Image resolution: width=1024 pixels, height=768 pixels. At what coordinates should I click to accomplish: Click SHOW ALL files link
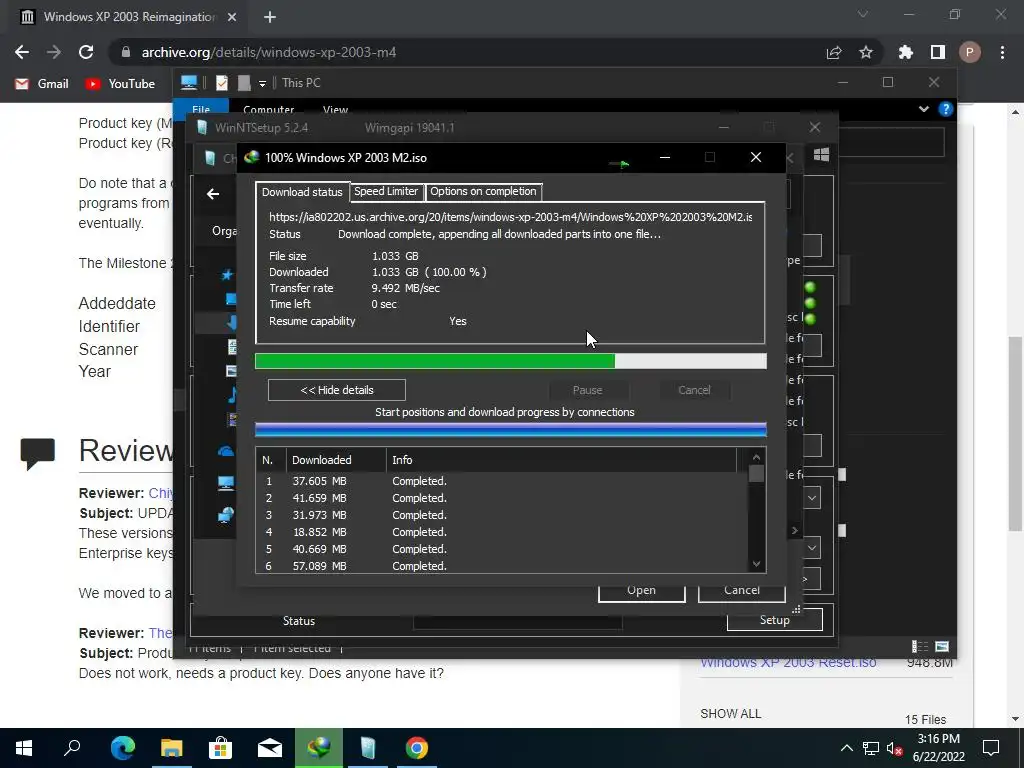(x=730, y=713)
